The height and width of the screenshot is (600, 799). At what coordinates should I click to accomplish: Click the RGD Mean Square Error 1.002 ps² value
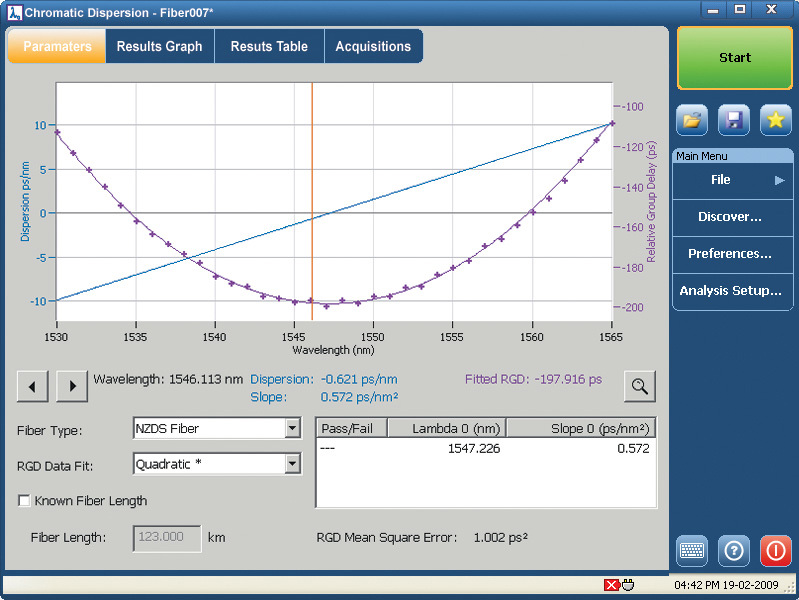click(x=500, y=537)
